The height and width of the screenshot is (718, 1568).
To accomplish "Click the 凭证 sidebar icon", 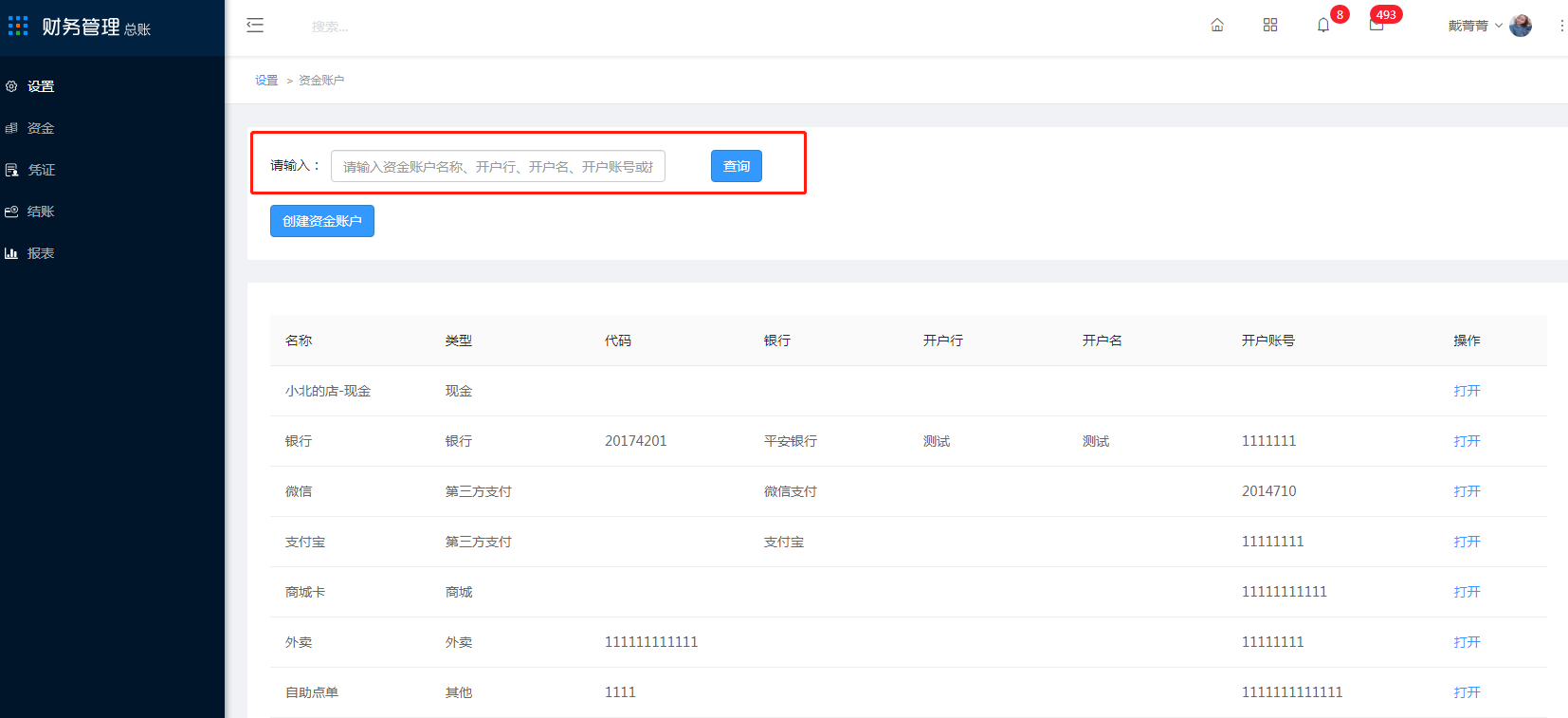I will point(11,170).
